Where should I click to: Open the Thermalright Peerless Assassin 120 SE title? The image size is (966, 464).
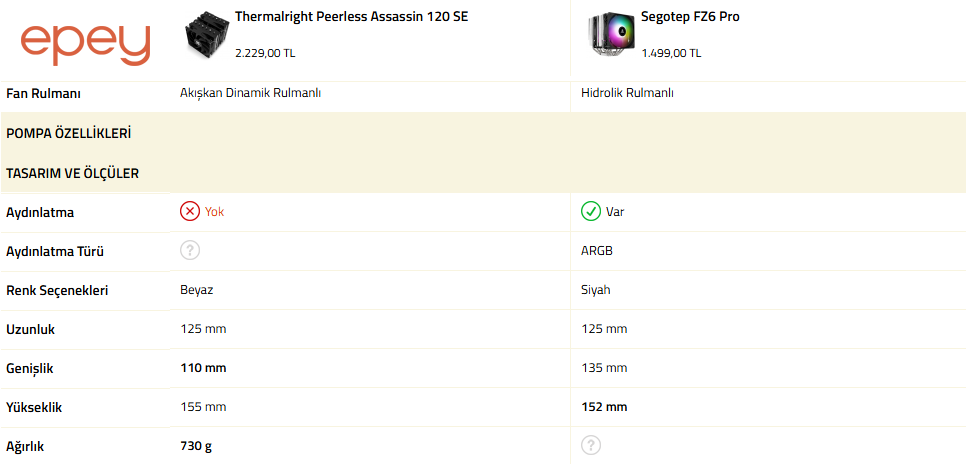pyautogui.click(x=351, y=17)
